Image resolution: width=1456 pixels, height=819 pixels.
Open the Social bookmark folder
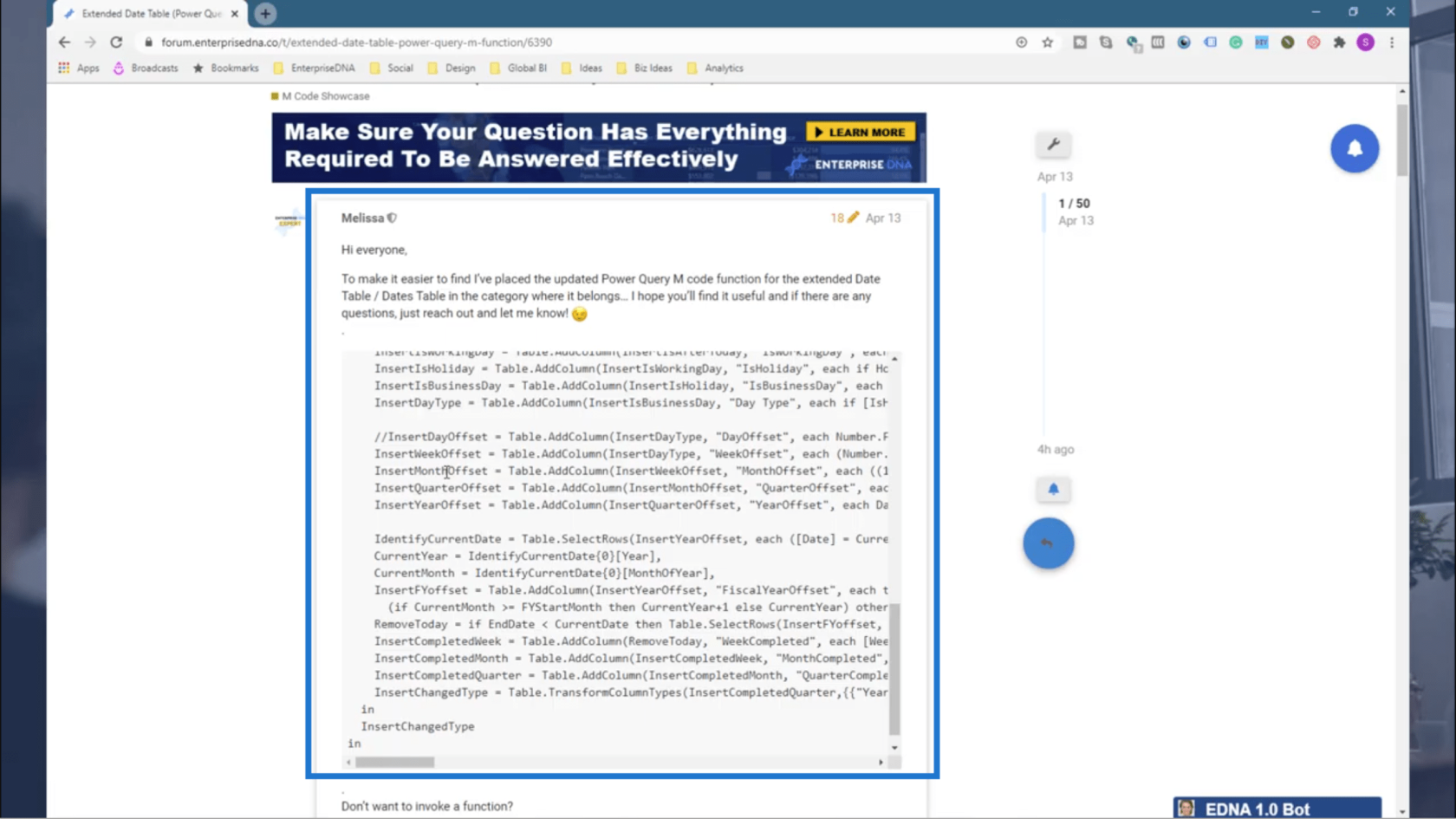(392, 68)
